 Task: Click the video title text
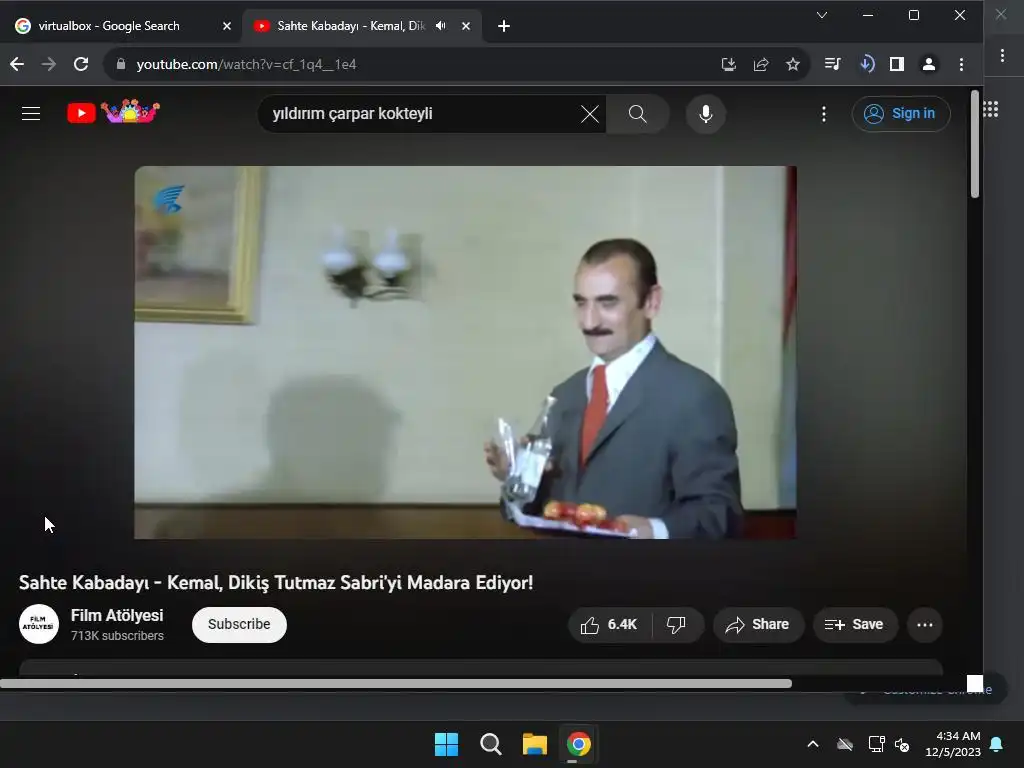click(276, 583)
